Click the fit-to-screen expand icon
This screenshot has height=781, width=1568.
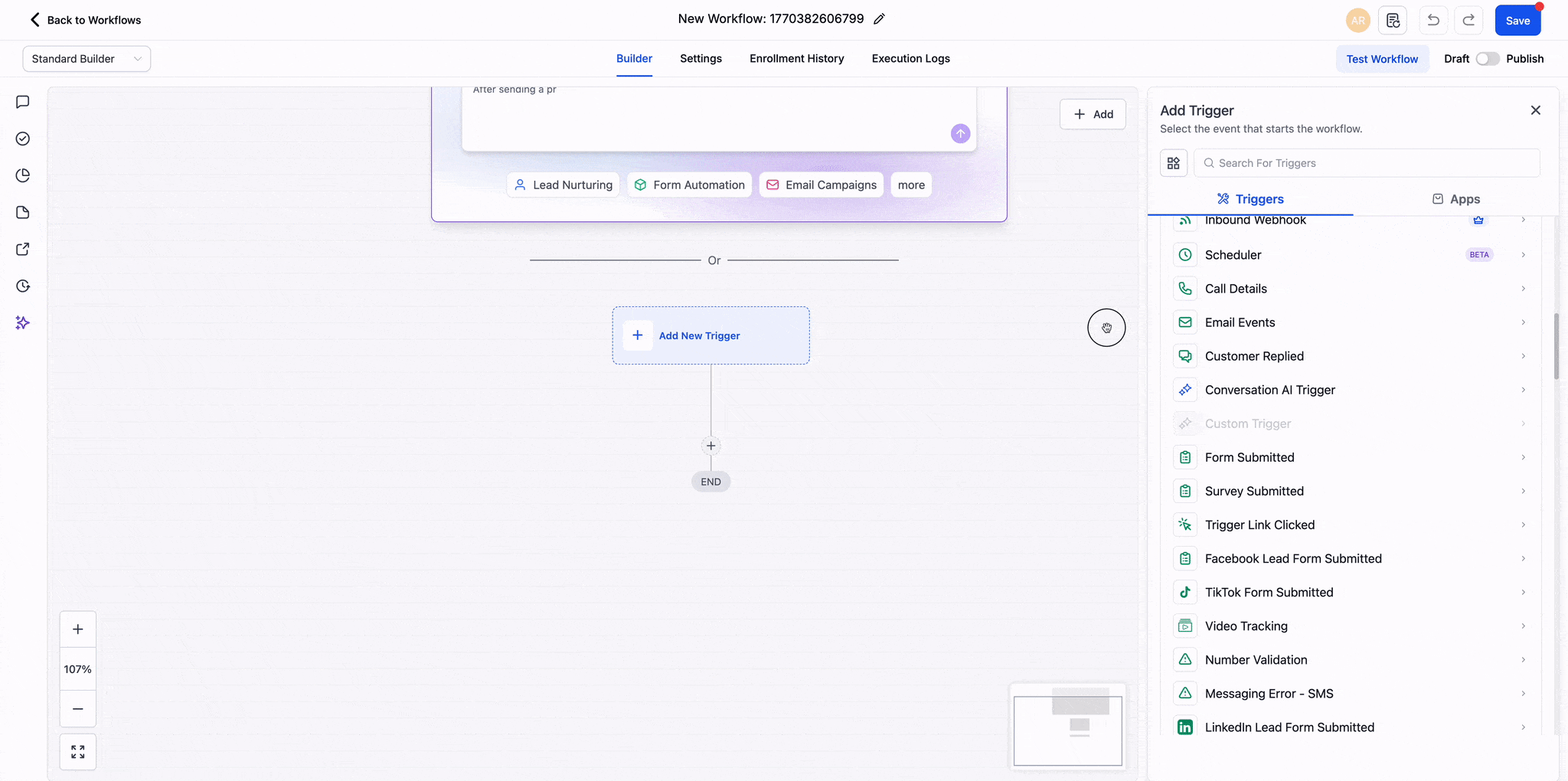[x=78, y=752]
